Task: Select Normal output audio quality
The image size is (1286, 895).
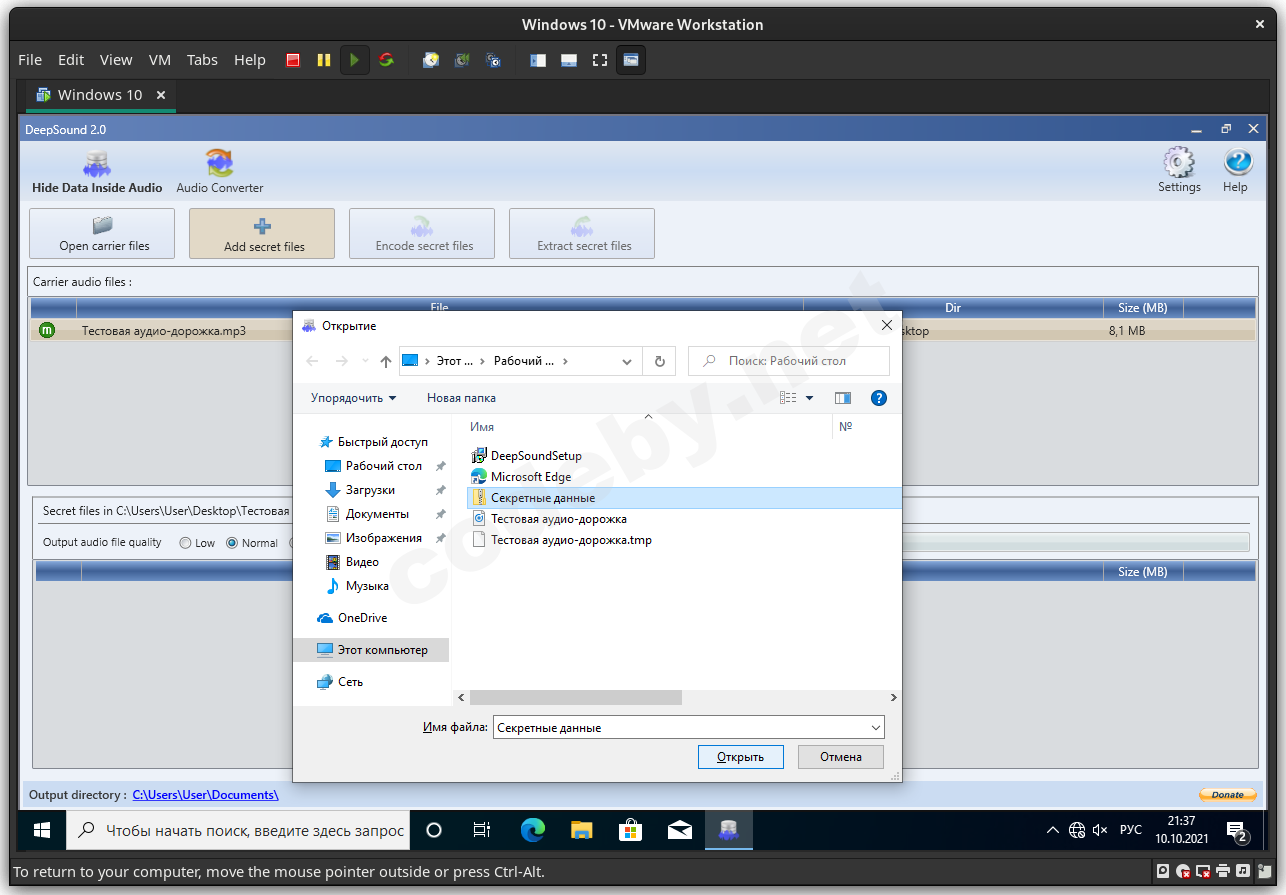Action: coord(232,543)
